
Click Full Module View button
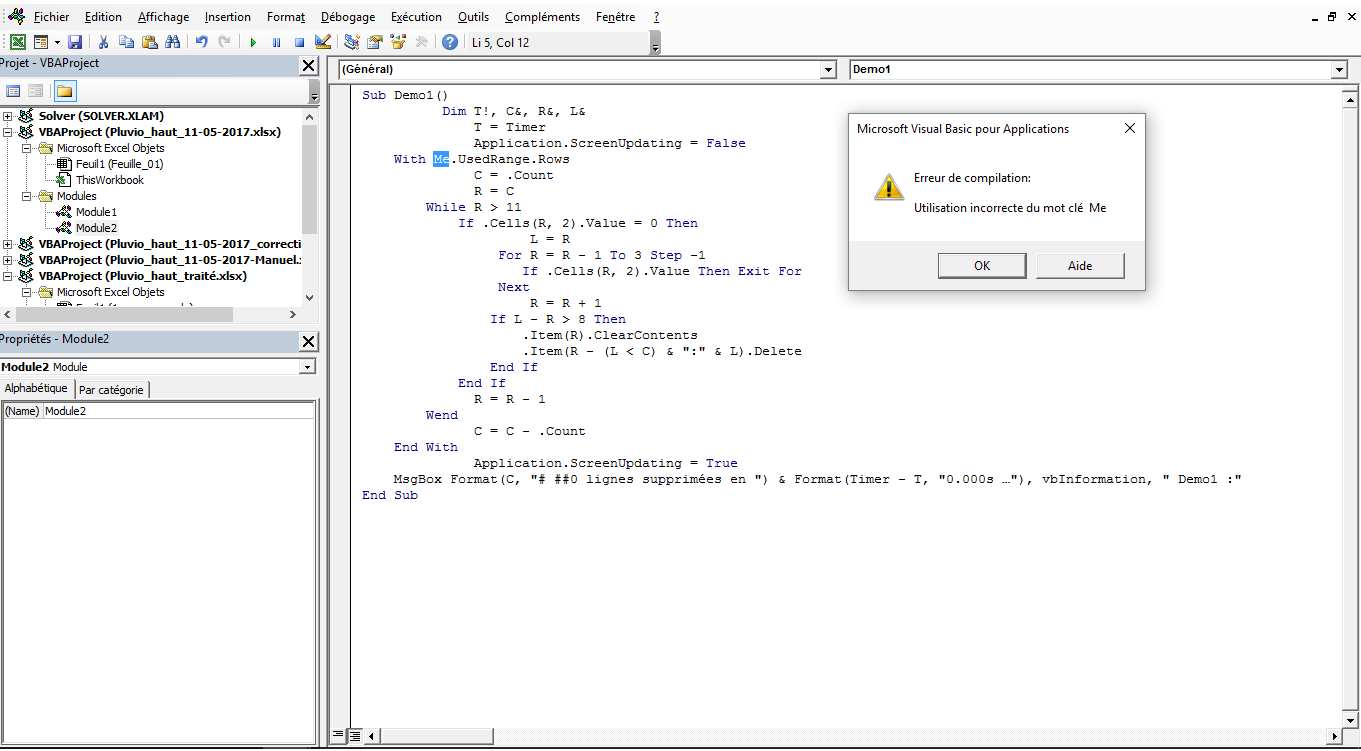(x=353, y=736)
